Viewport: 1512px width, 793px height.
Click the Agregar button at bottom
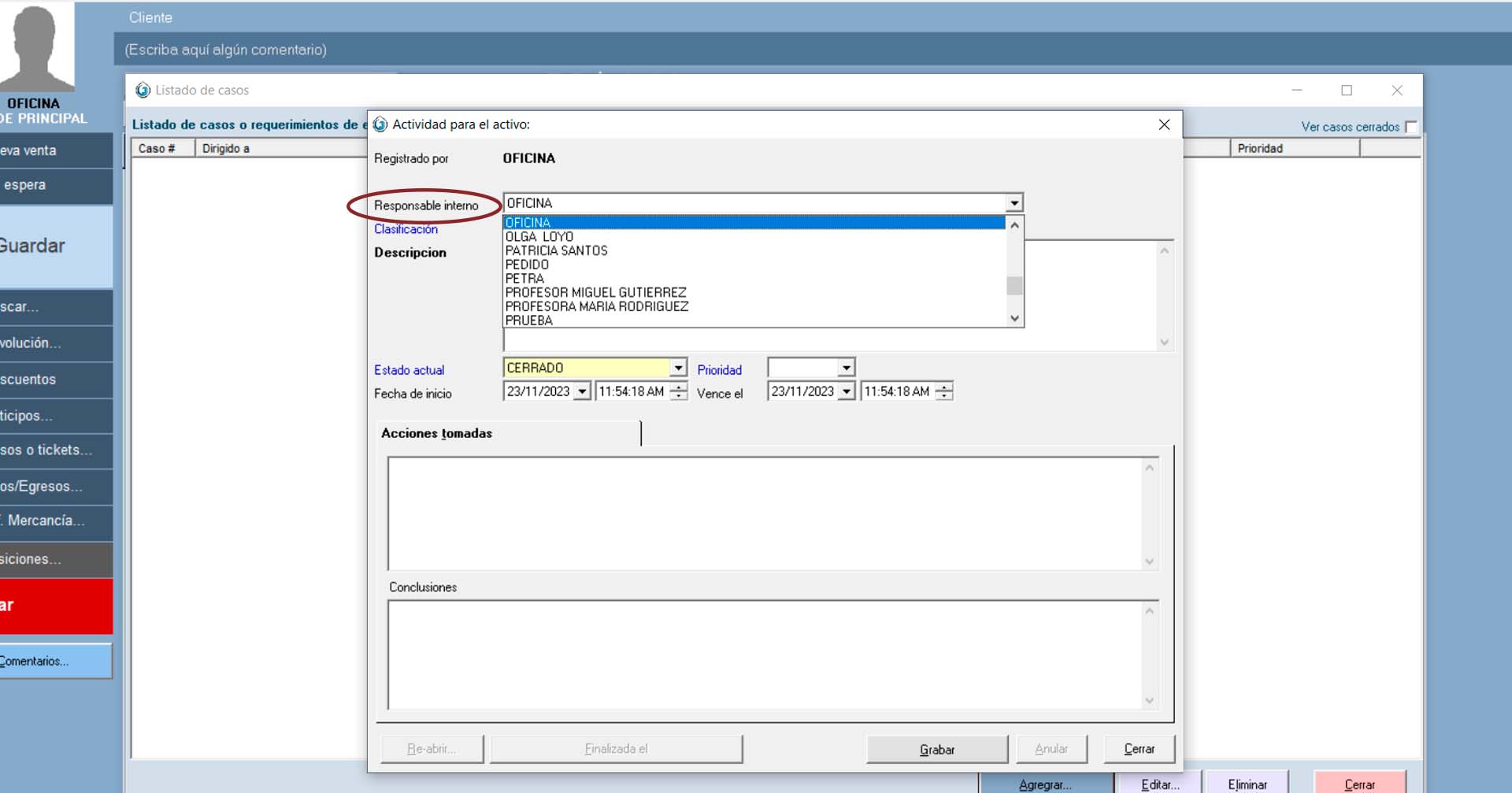pos(1044,784)
